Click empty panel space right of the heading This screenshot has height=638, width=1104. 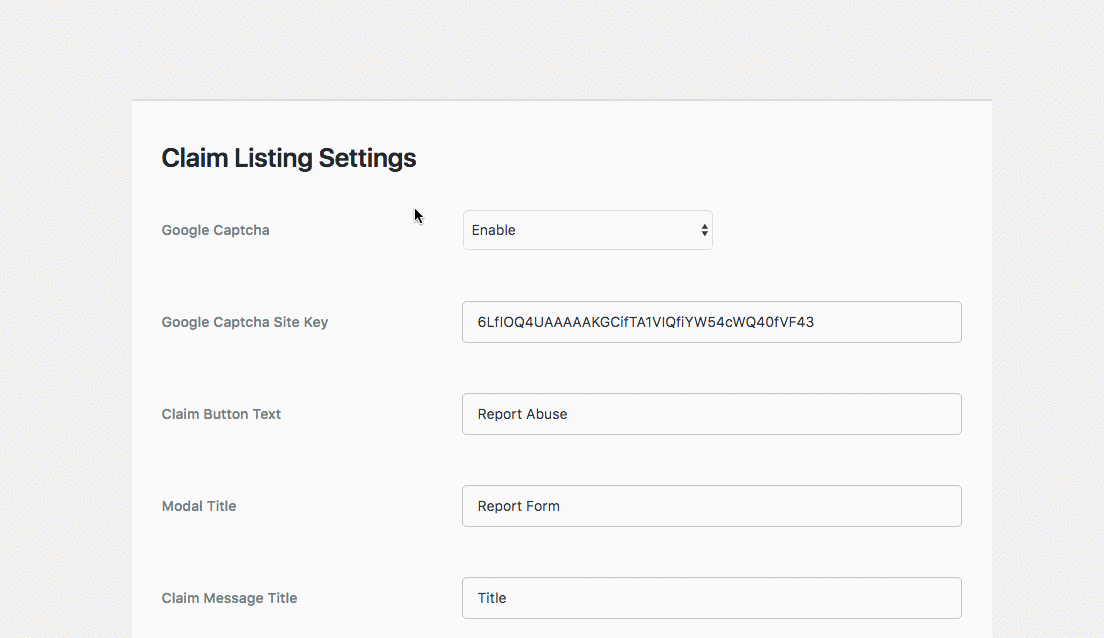coord(700,158)
